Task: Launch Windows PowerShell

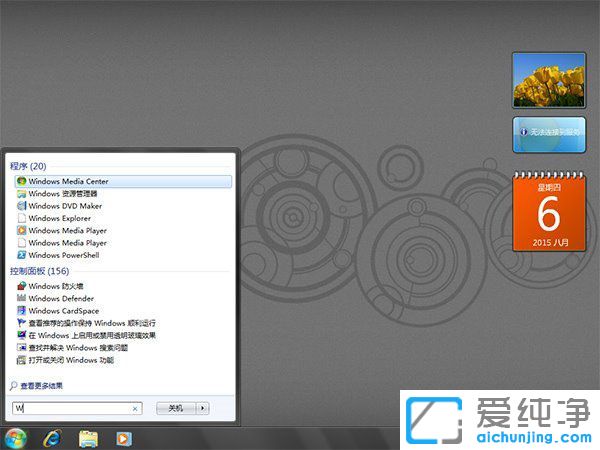Action: [x=64, y=255]
